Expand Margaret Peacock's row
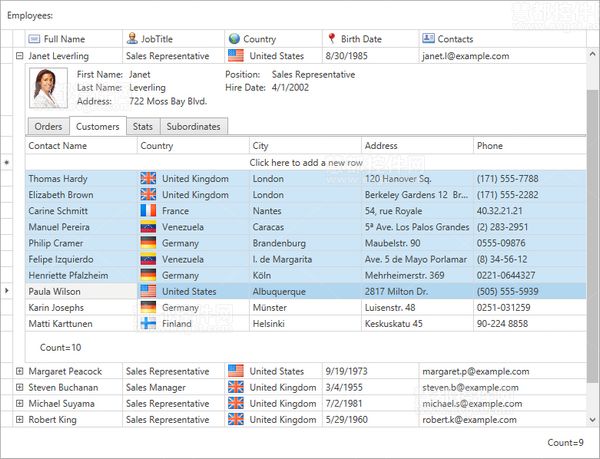Viewport: 600px width, 459px height. pos(20,371)
